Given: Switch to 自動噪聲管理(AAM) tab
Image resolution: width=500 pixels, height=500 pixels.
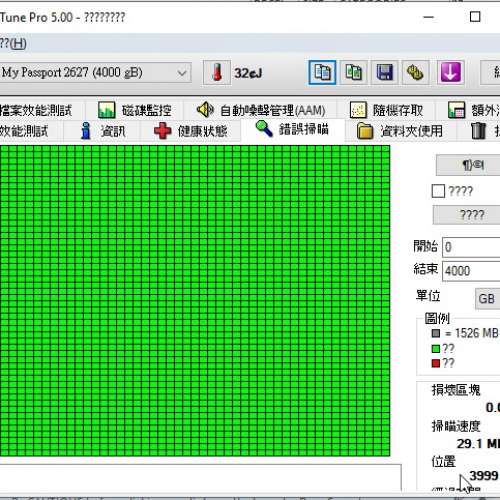Looking at the screenshot, I should tap(261, 110).
